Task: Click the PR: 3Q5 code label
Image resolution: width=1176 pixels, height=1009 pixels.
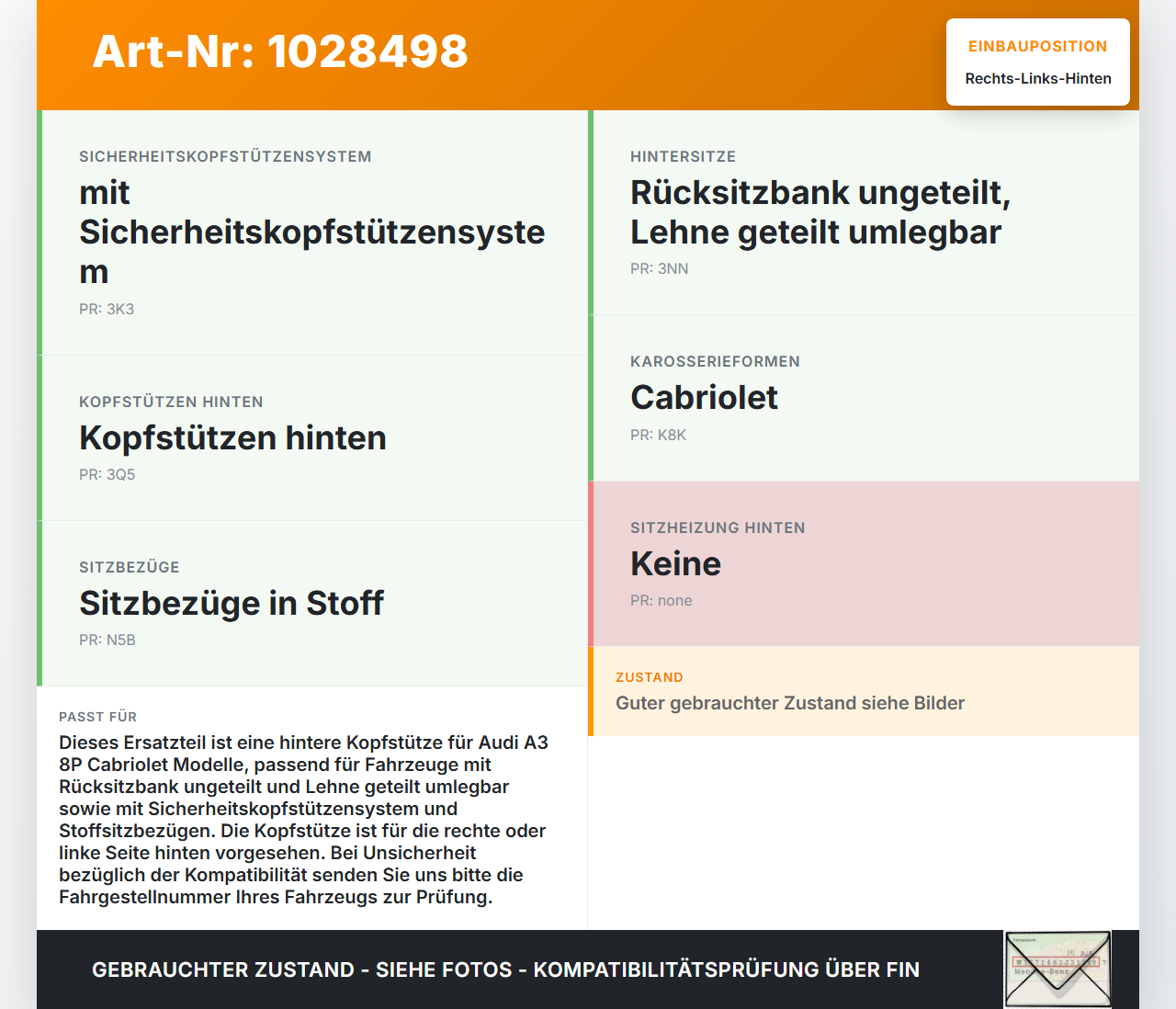Action: [x=107, y=474]
